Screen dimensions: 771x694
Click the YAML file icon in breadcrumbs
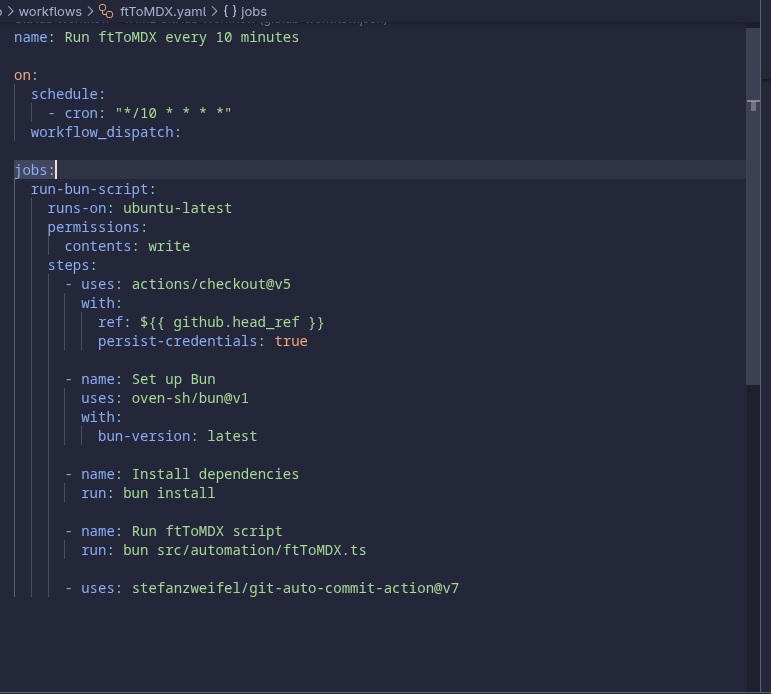(105, 11)
